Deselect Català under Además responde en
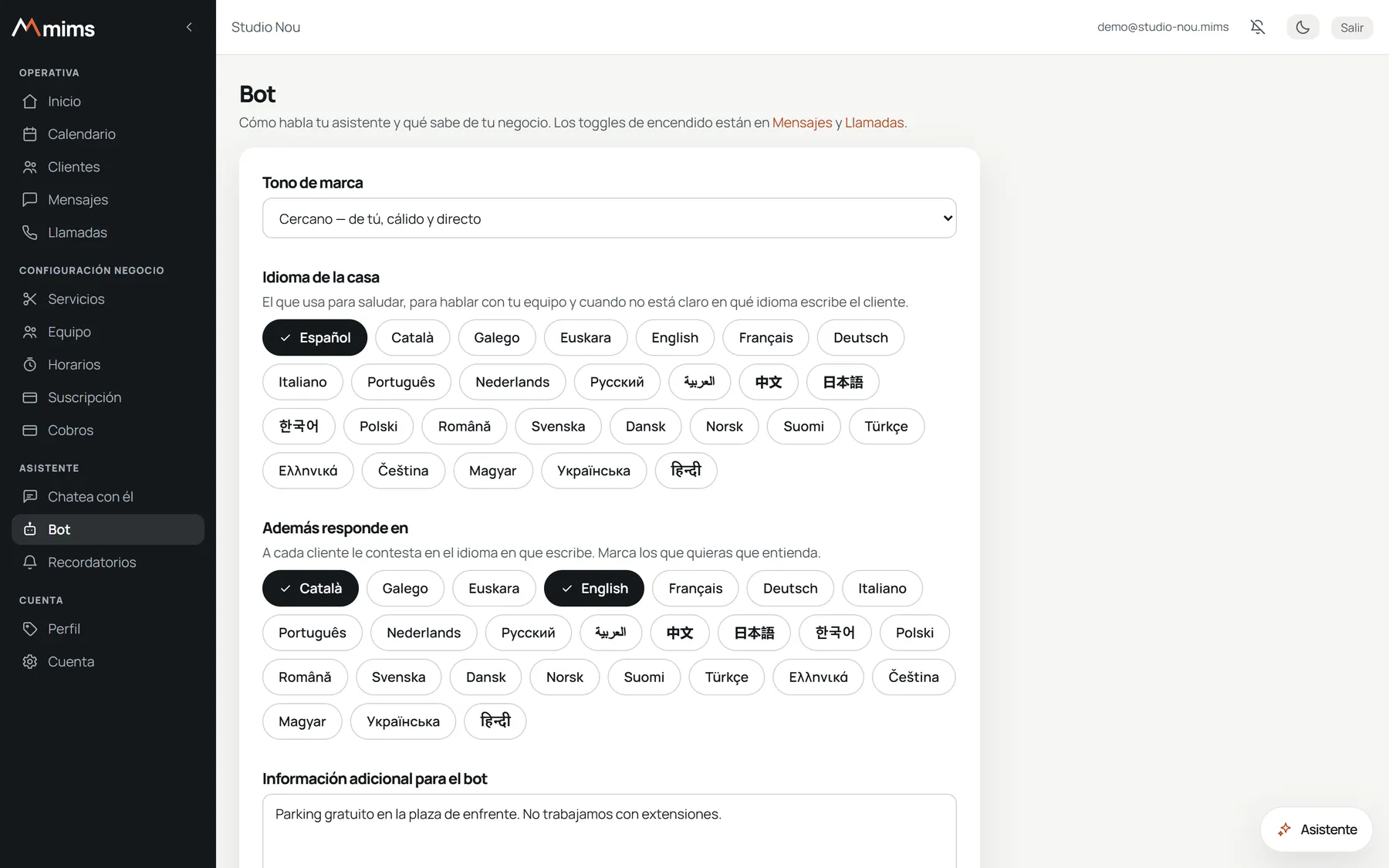 310,589
